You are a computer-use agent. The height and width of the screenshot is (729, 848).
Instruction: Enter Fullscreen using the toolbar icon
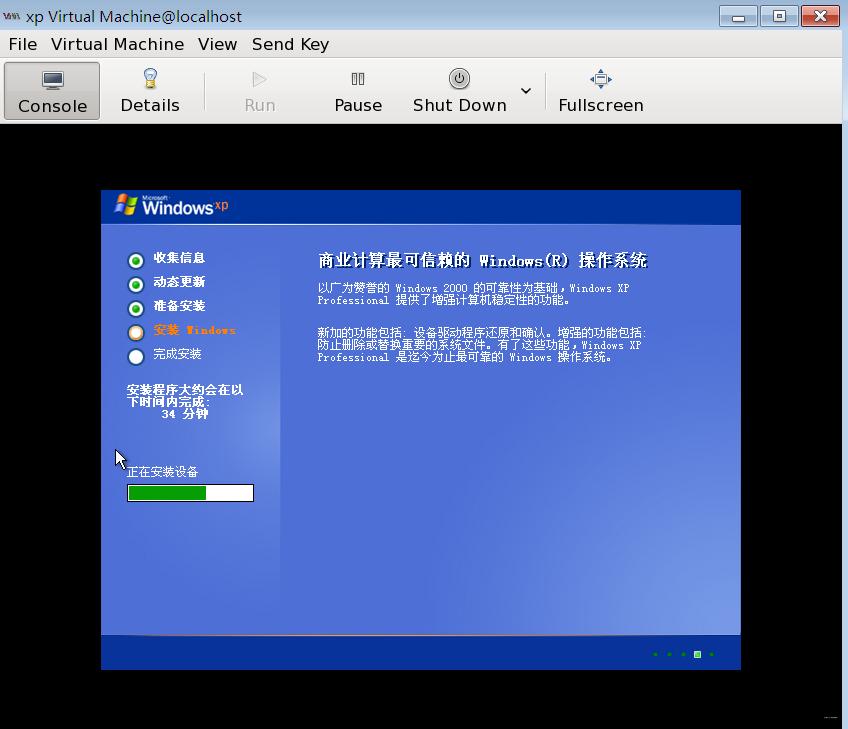(x=600, y=78)
